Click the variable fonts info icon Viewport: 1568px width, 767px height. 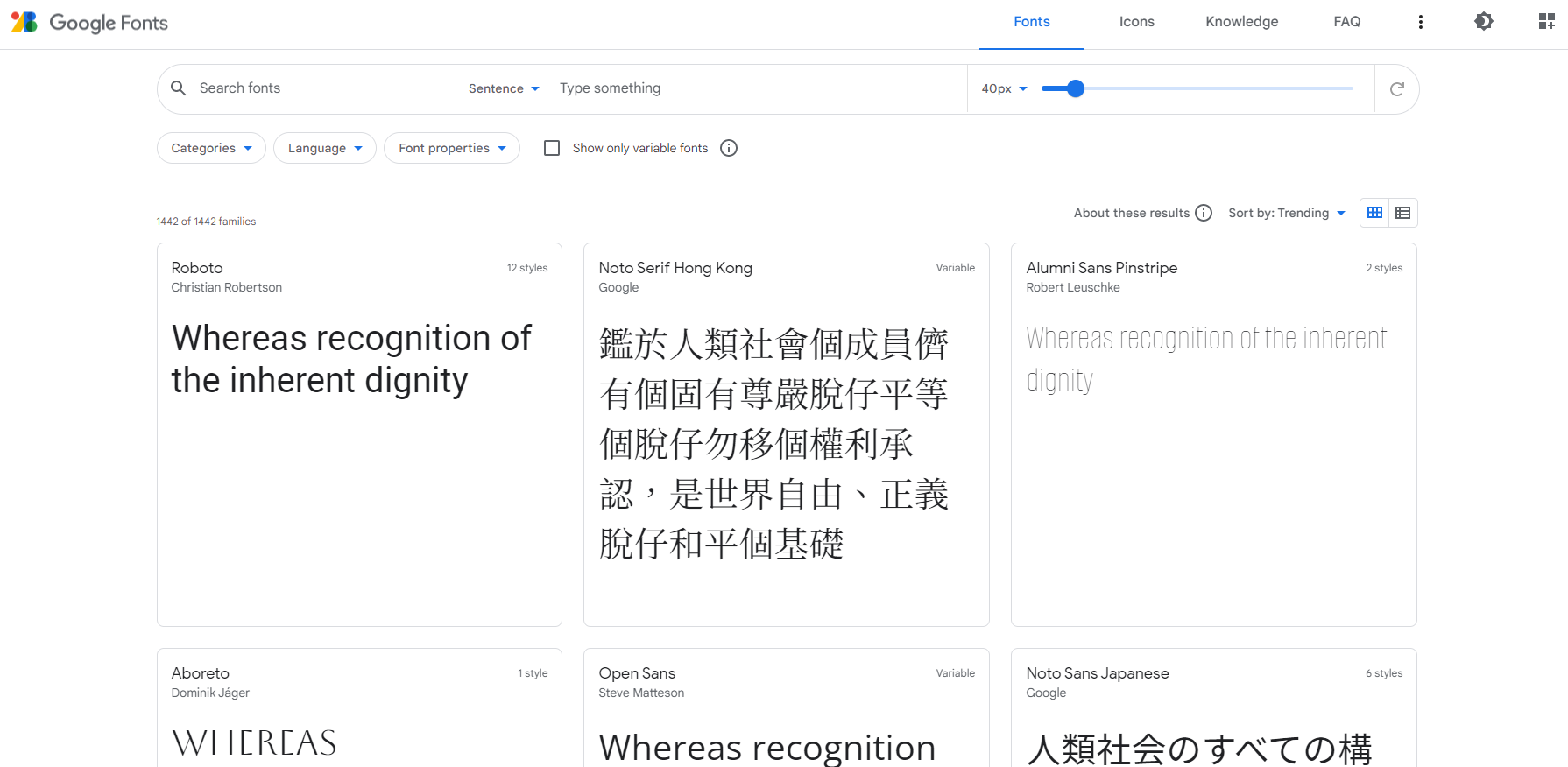(728, 148)
